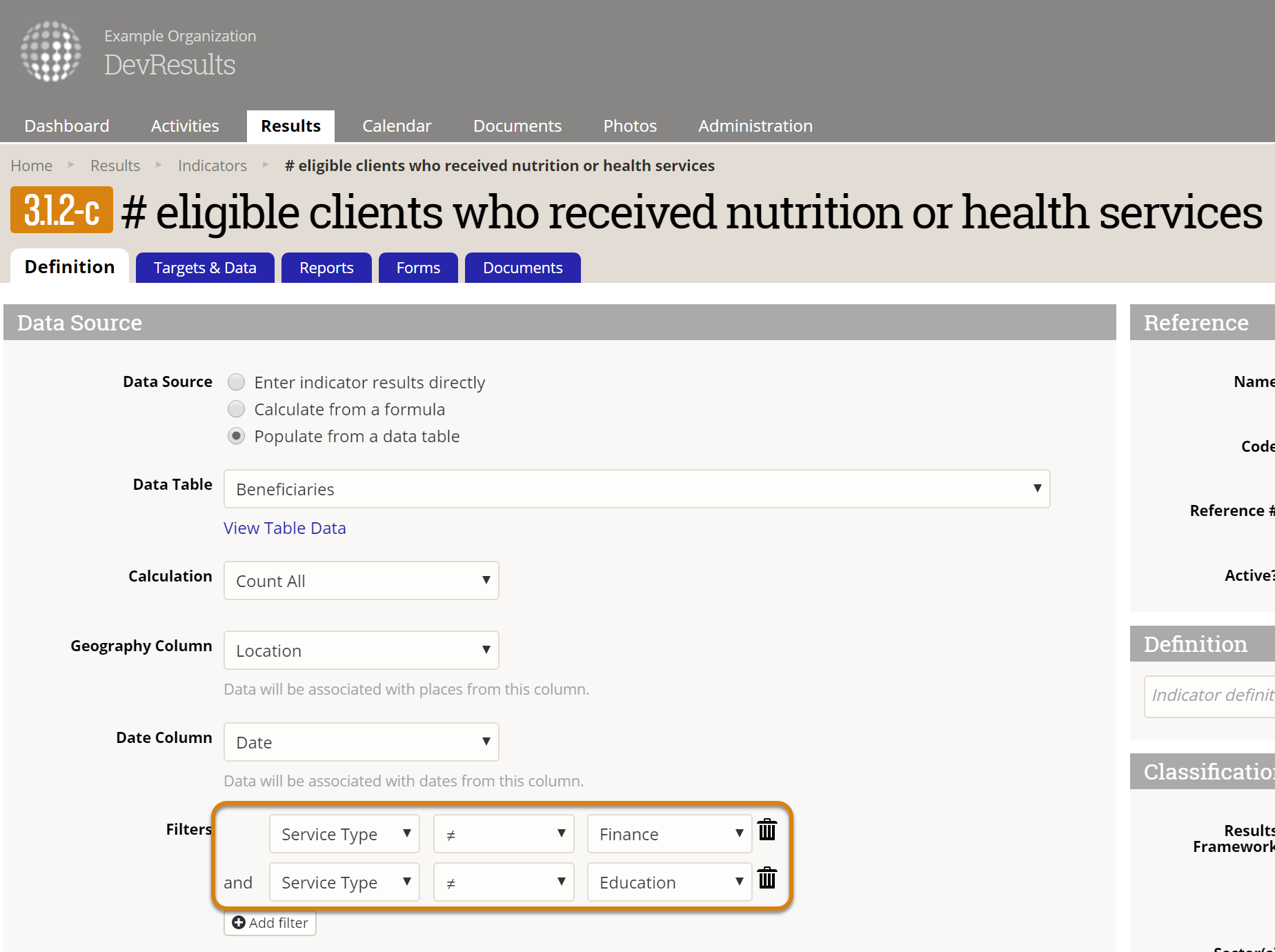Image resolution: width=1275 pixels, height=952 pixels.
Task: Switch to the Targets & Data tab
Action: point(205,268)
